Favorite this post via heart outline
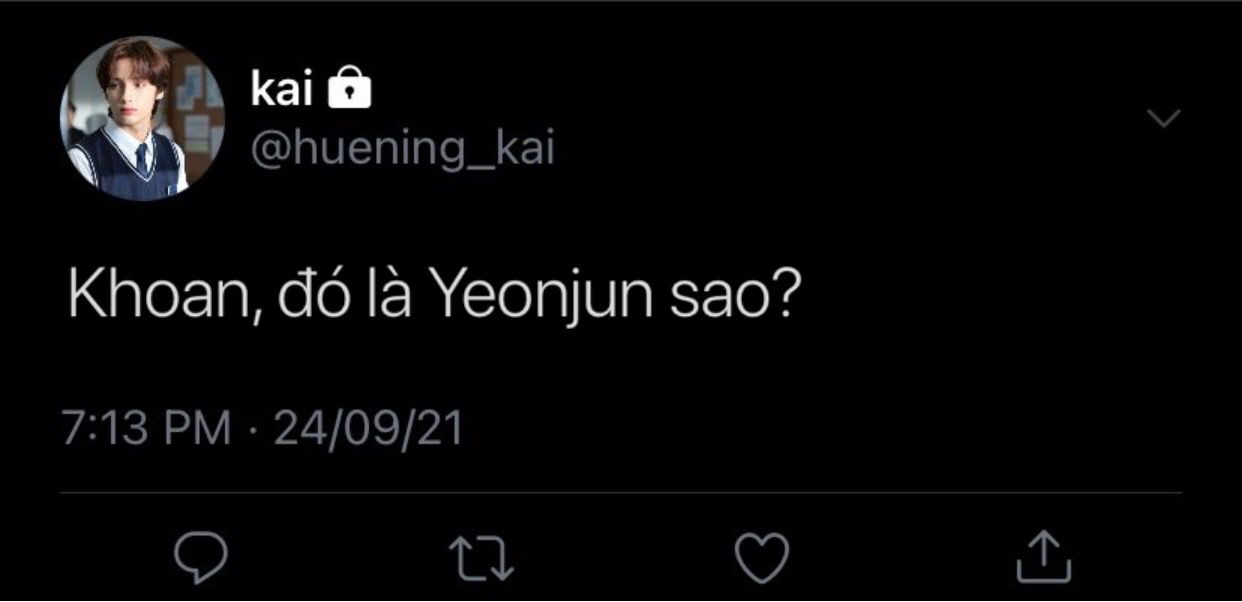The width and height of the screenshot is (1242, 602). tap(763, 556)
